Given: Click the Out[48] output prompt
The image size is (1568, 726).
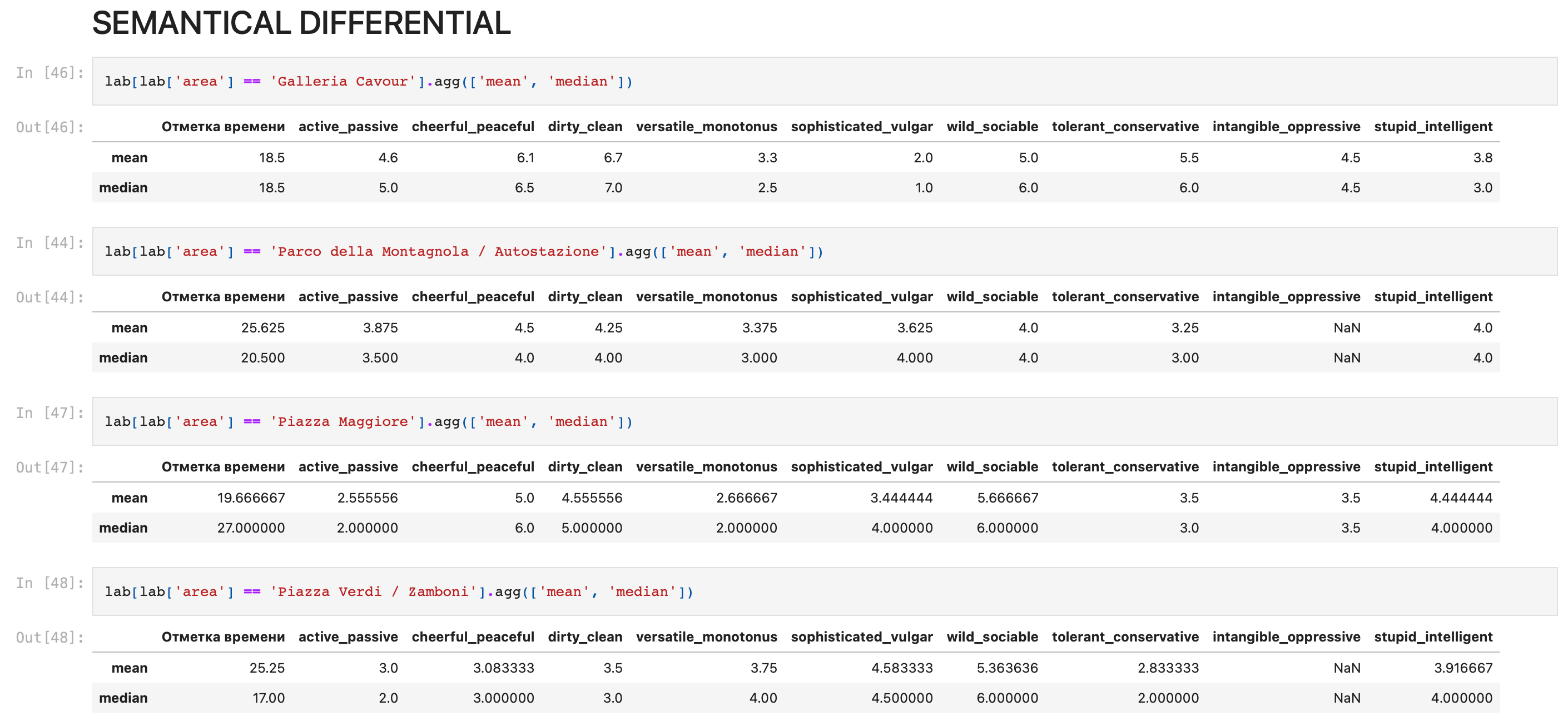Looking at the screenshot, I should (50, 637).
